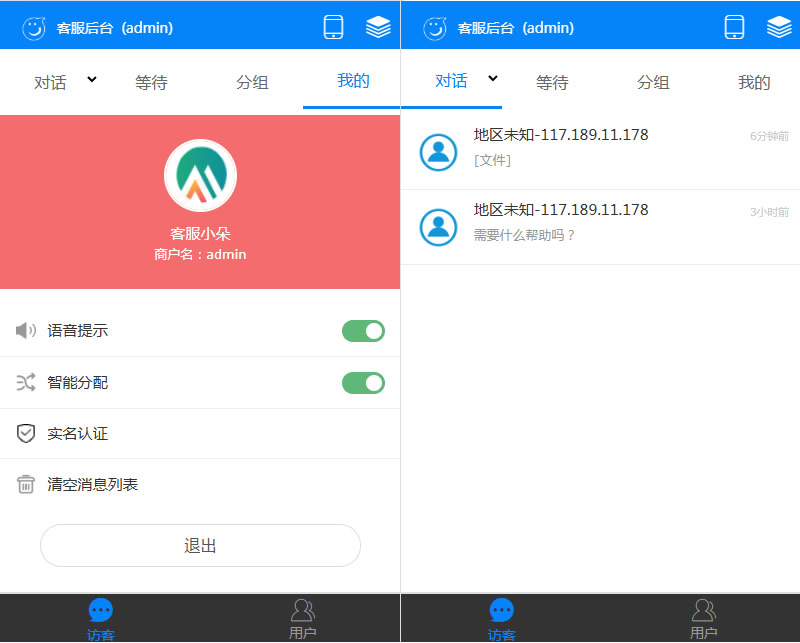This screenshot has height=643, width=800.
Task: Open the 我的 tab in right panel
Action: click(754, 83)
